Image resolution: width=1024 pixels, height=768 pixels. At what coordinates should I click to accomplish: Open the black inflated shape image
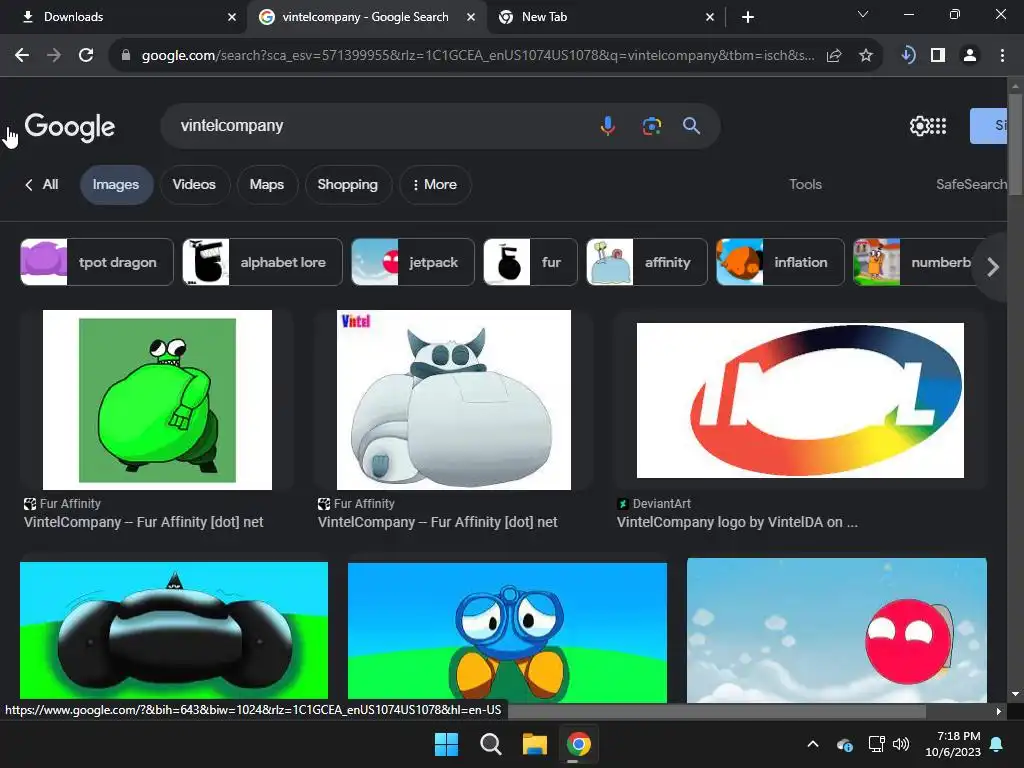tap(174, 630)
